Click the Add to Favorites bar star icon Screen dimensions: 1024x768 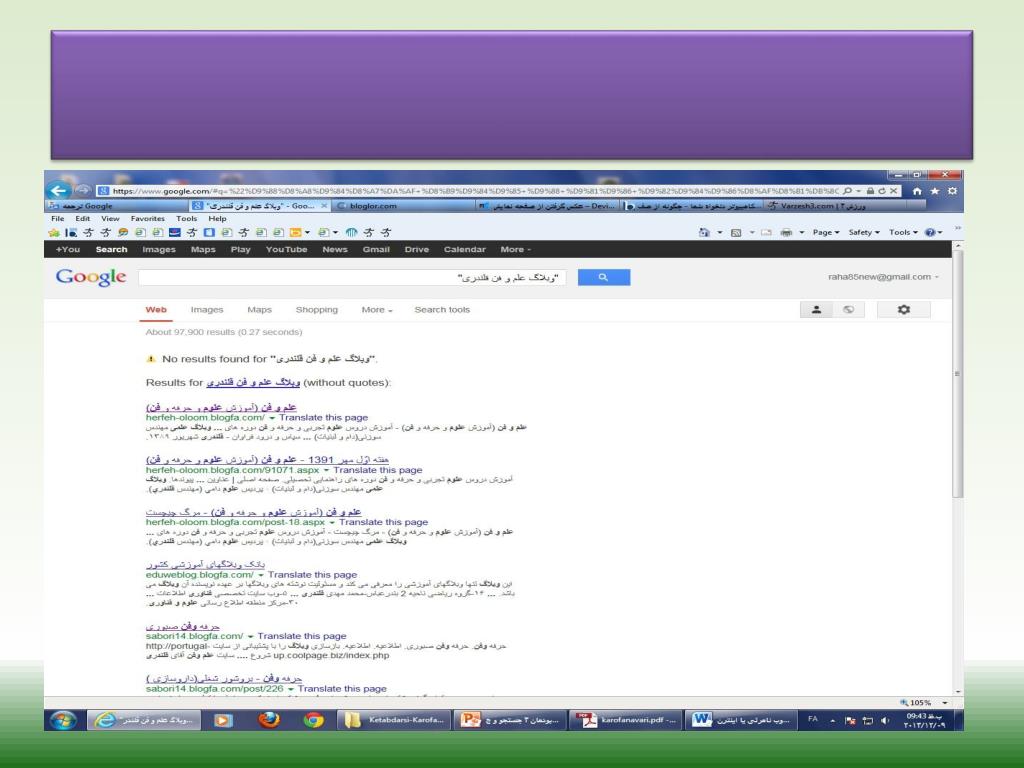click(54, 232)
